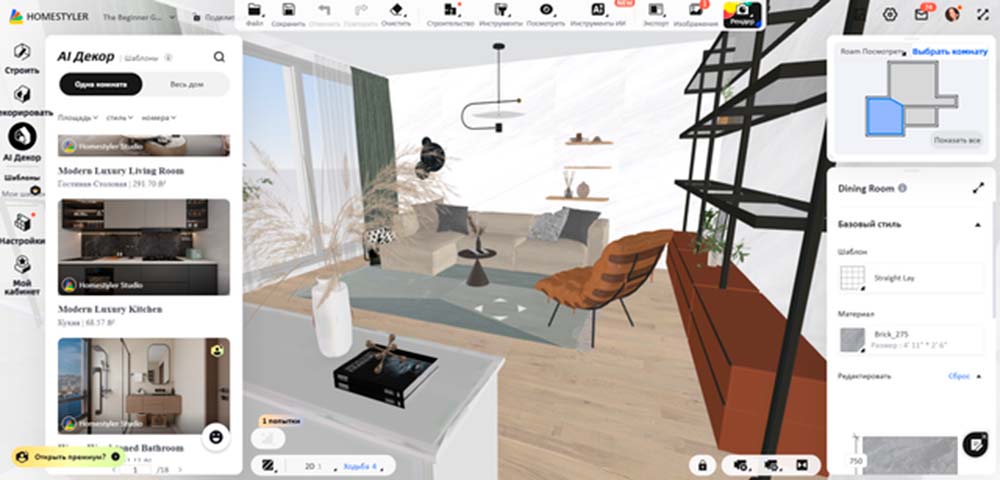Click the Show all button
This screenshot has width=1000, height=480.
957,140
